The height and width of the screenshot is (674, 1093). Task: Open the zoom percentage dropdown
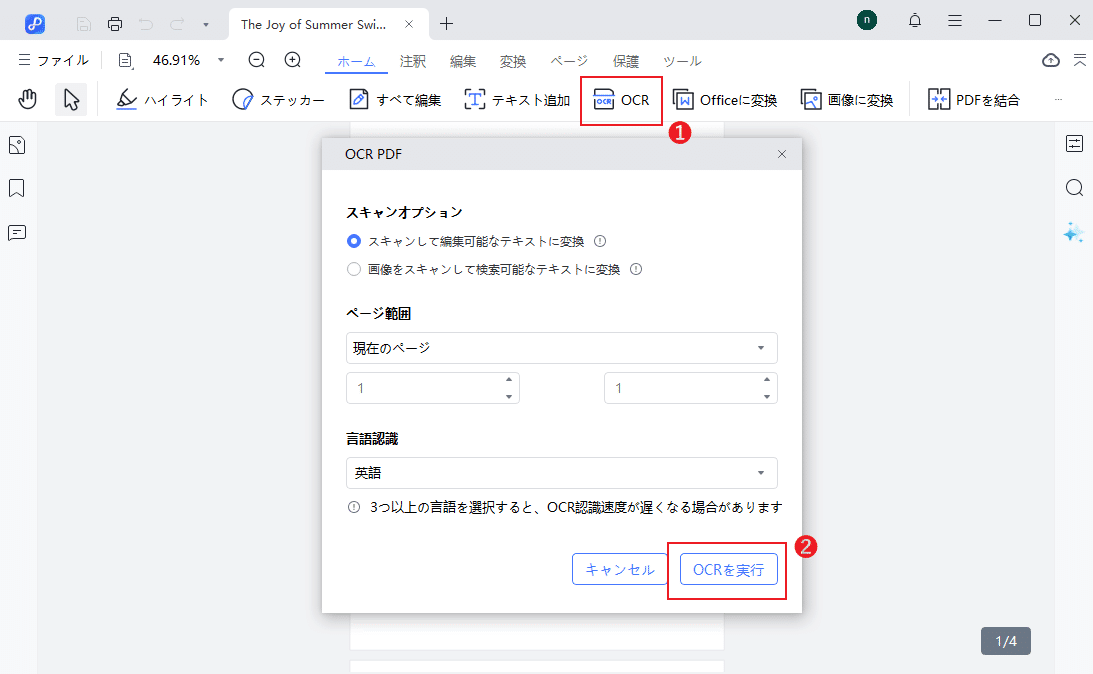click(220, 60)
